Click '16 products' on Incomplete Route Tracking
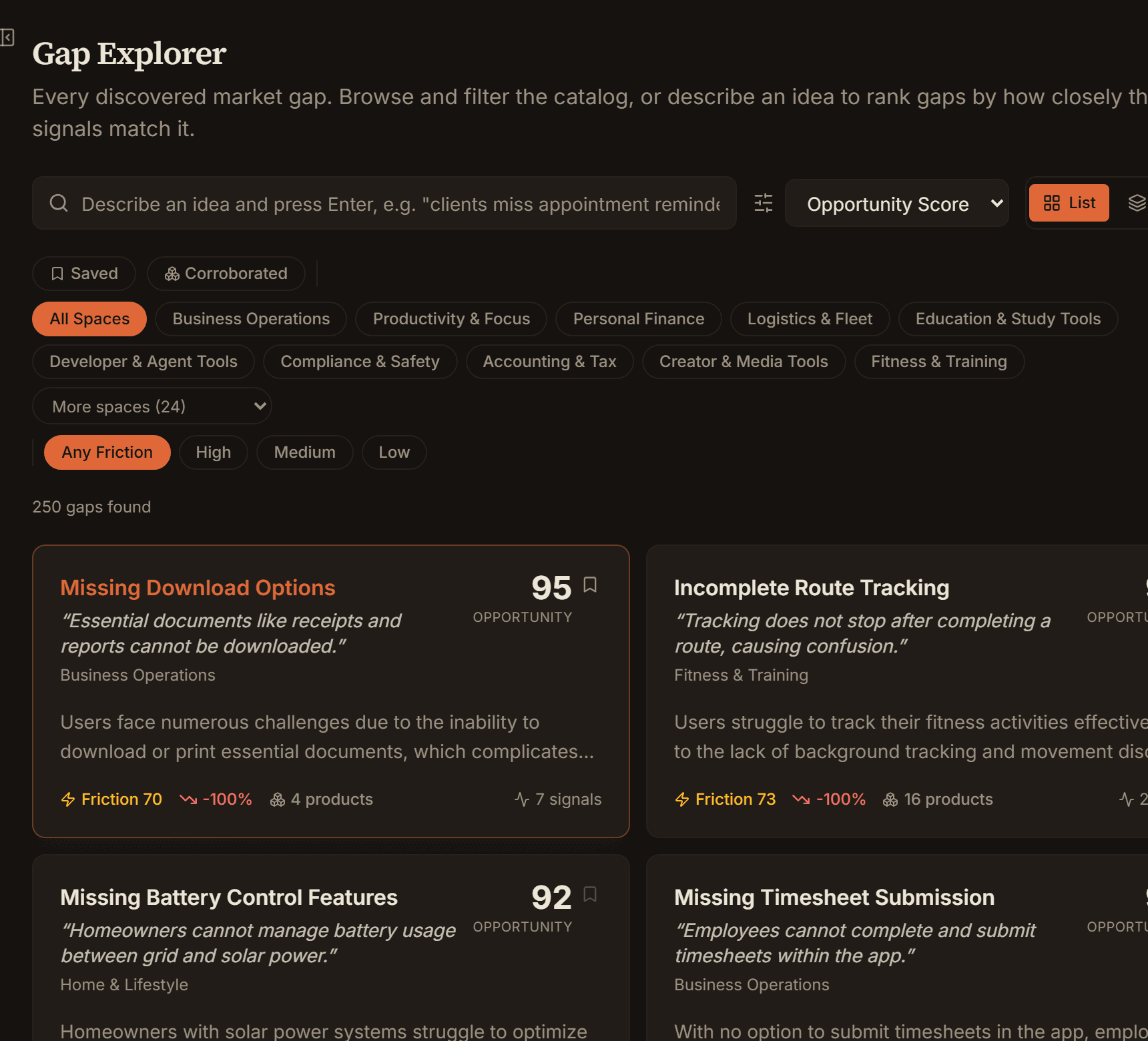Image resolution: width=1148 pixels, height=1041 pixels. point(948,799)
